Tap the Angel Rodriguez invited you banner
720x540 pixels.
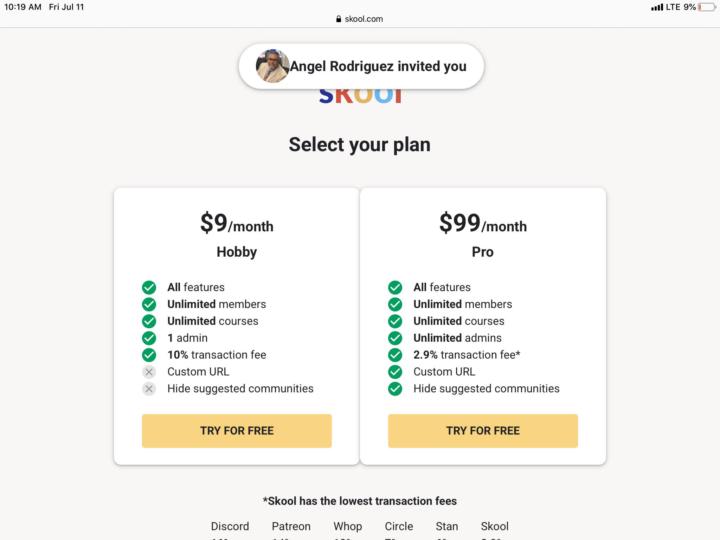[378, 67]
